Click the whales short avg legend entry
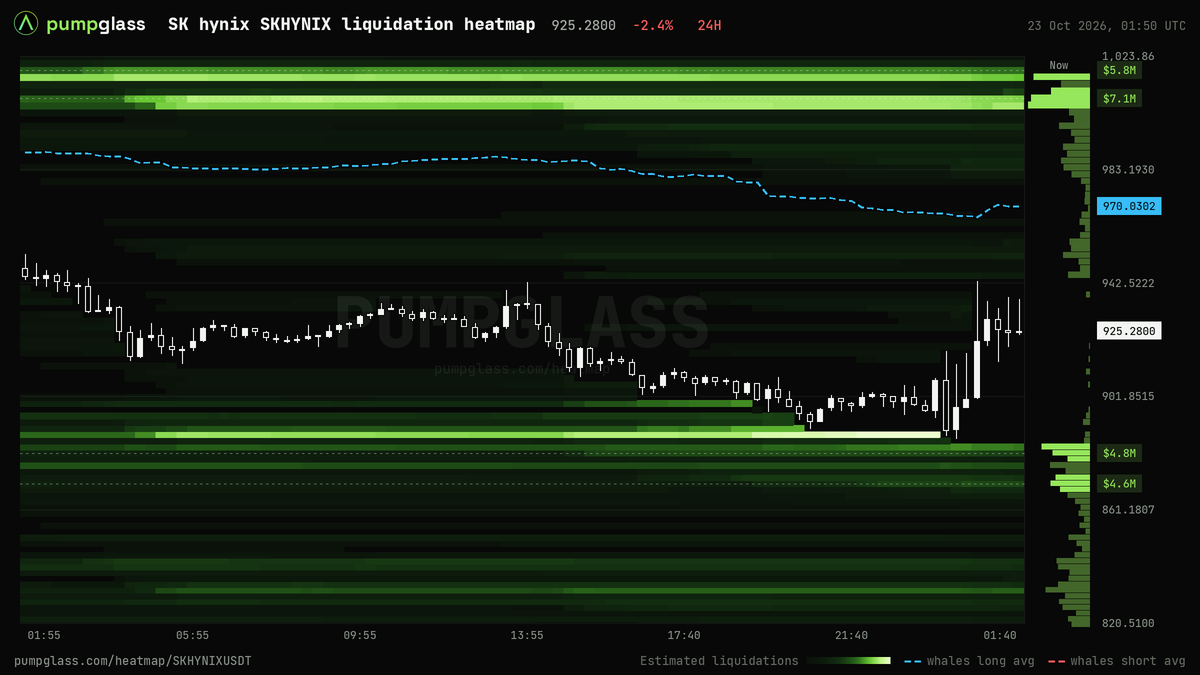The width and height of the screenshot is (1200, 675). [x=1116, y=661]
